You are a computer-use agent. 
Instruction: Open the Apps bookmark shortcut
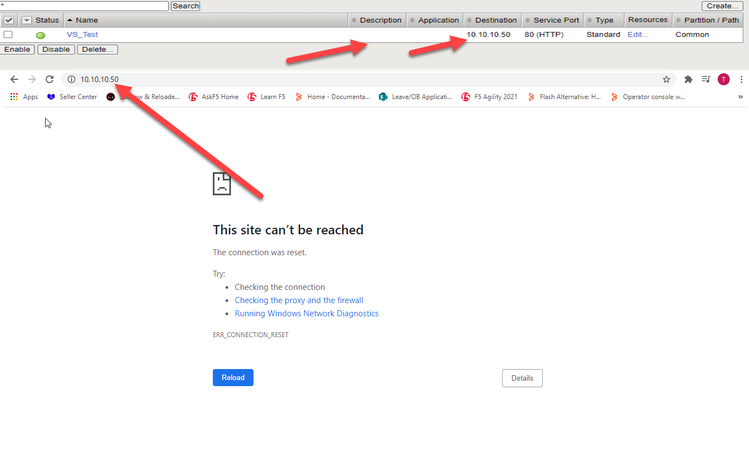coord(24,96)
